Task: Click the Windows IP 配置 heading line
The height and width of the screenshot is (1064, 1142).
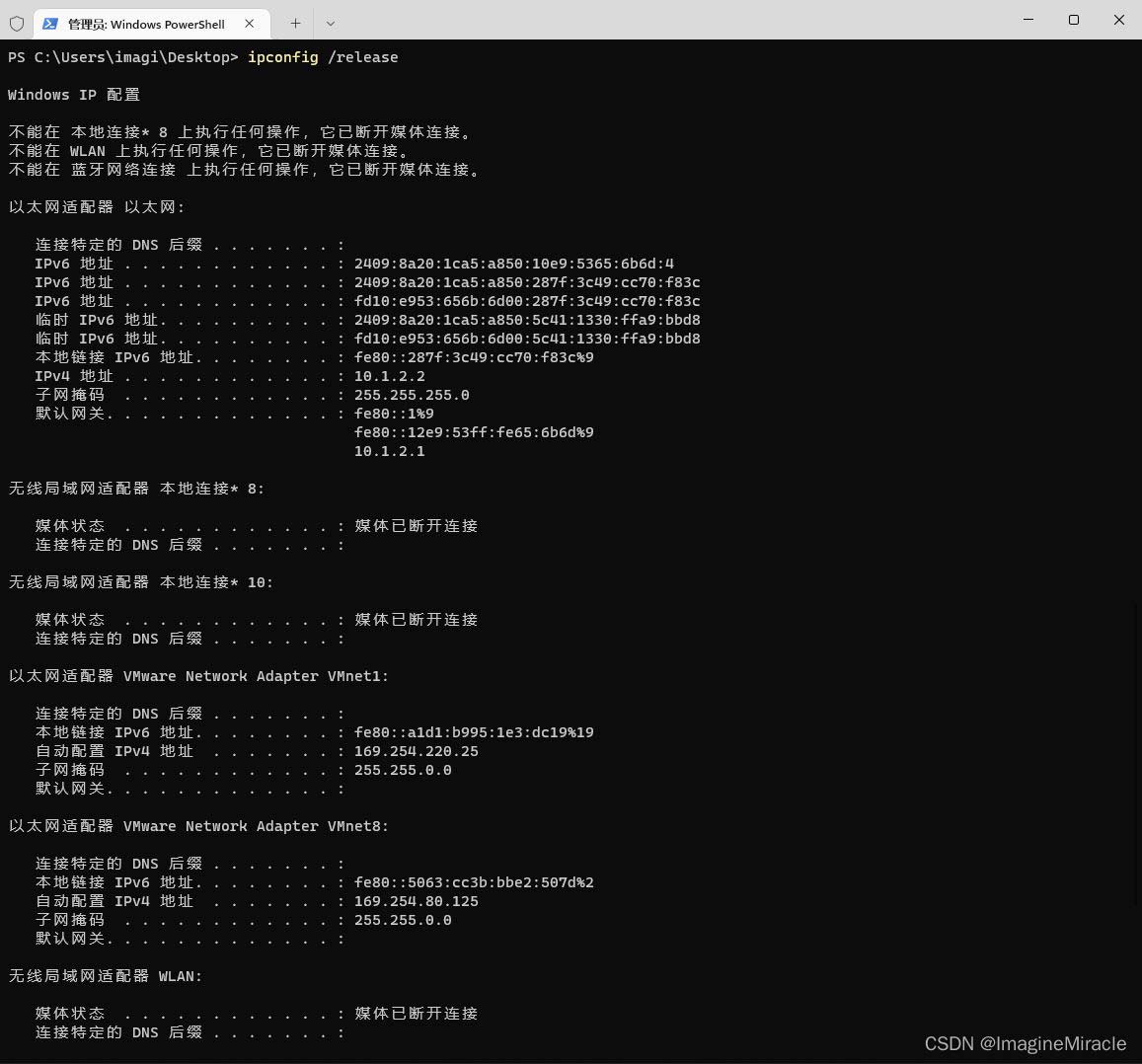Action: click(74, 95)
